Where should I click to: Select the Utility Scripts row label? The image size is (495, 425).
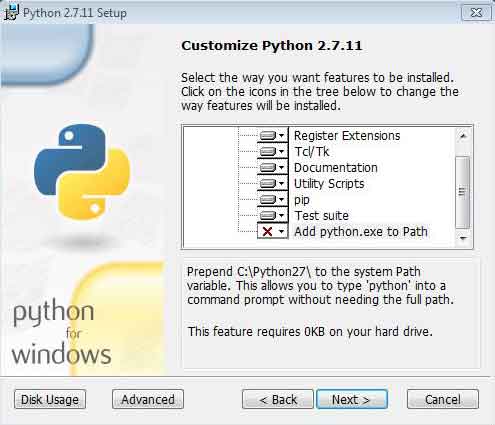point(329,184)
